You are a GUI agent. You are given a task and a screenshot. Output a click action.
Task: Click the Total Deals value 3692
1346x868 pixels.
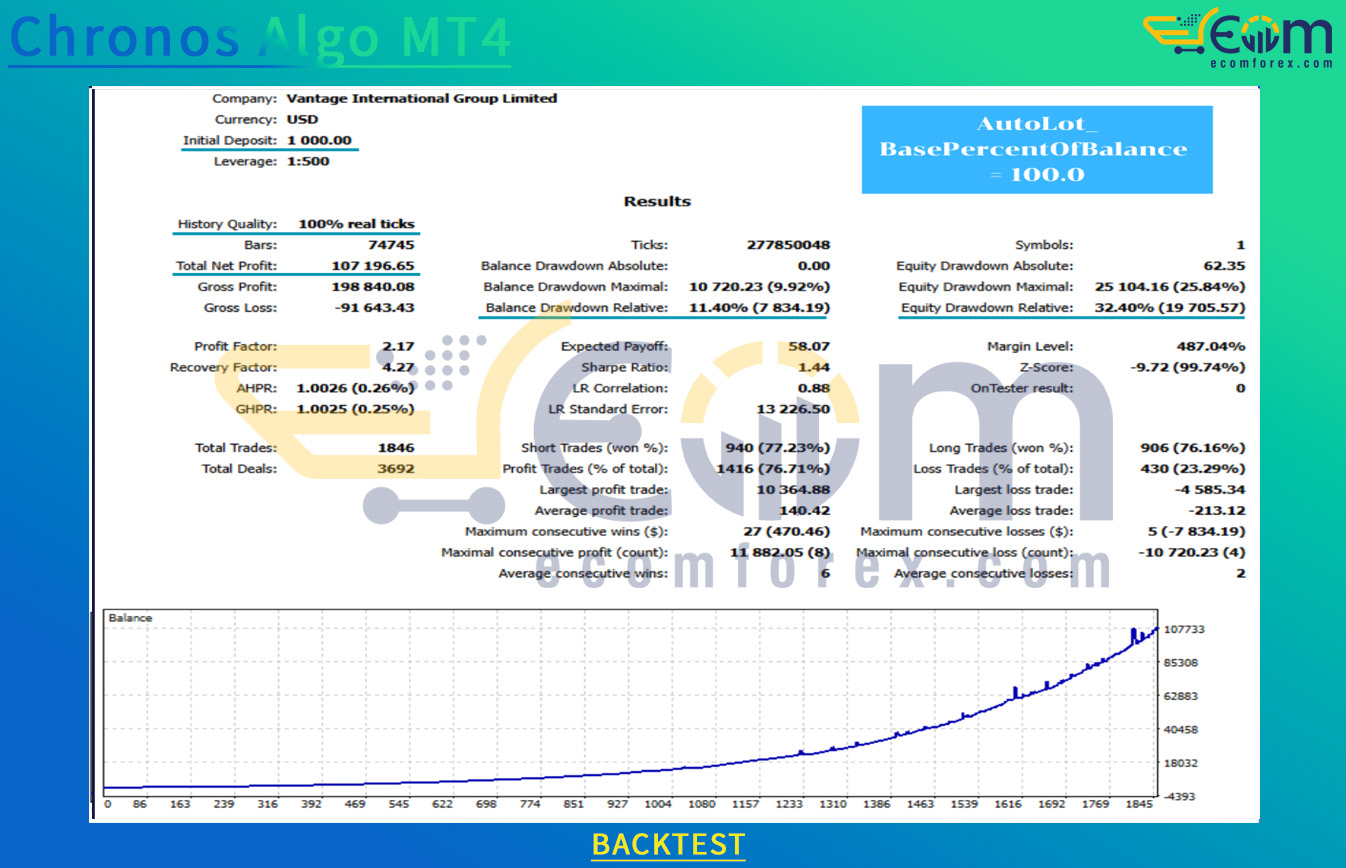[x=396, y=470]
